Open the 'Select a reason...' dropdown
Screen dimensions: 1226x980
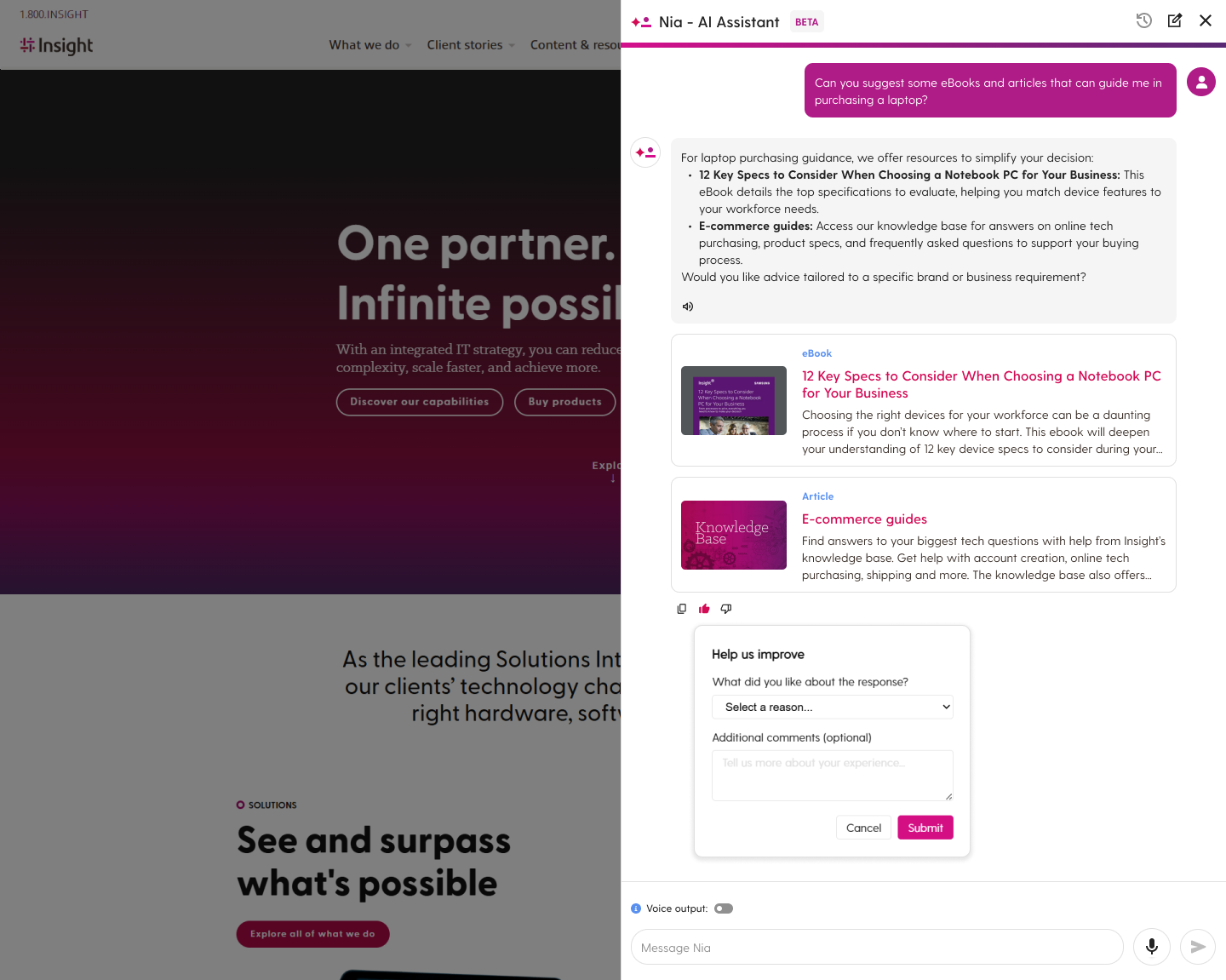(832, 707)
